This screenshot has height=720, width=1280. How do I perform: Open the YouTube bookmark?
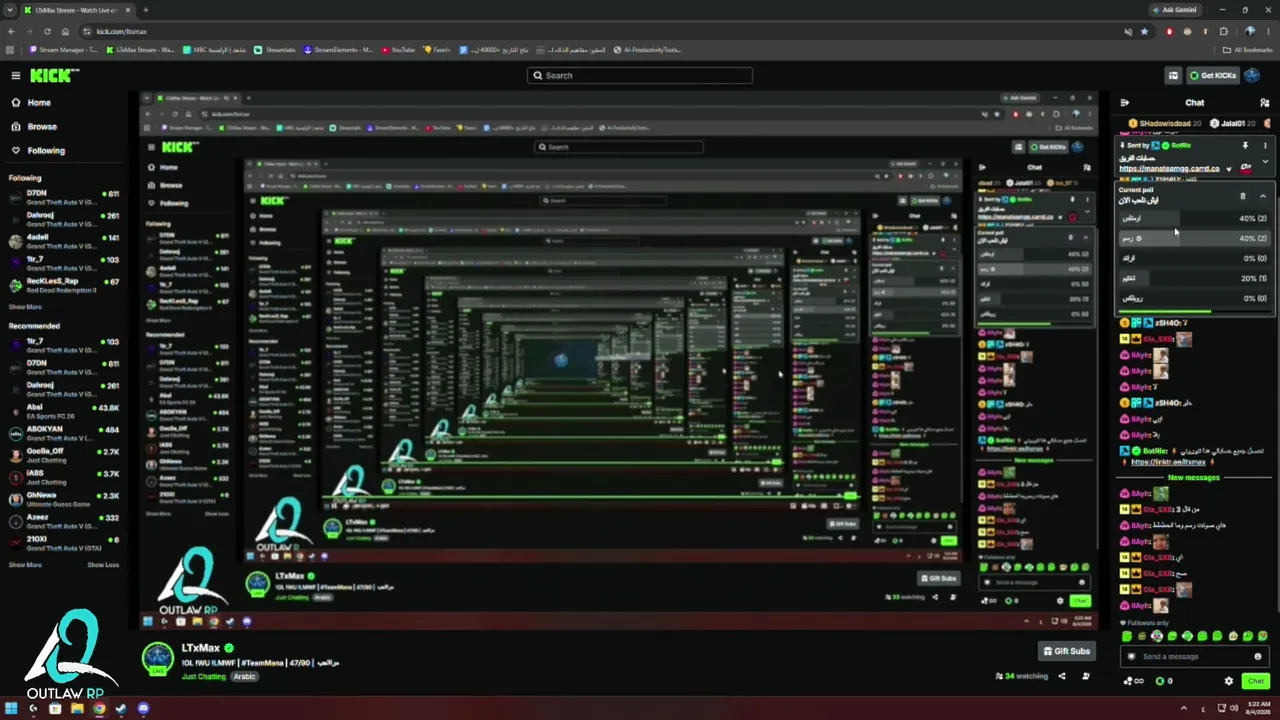coord(398,49)
